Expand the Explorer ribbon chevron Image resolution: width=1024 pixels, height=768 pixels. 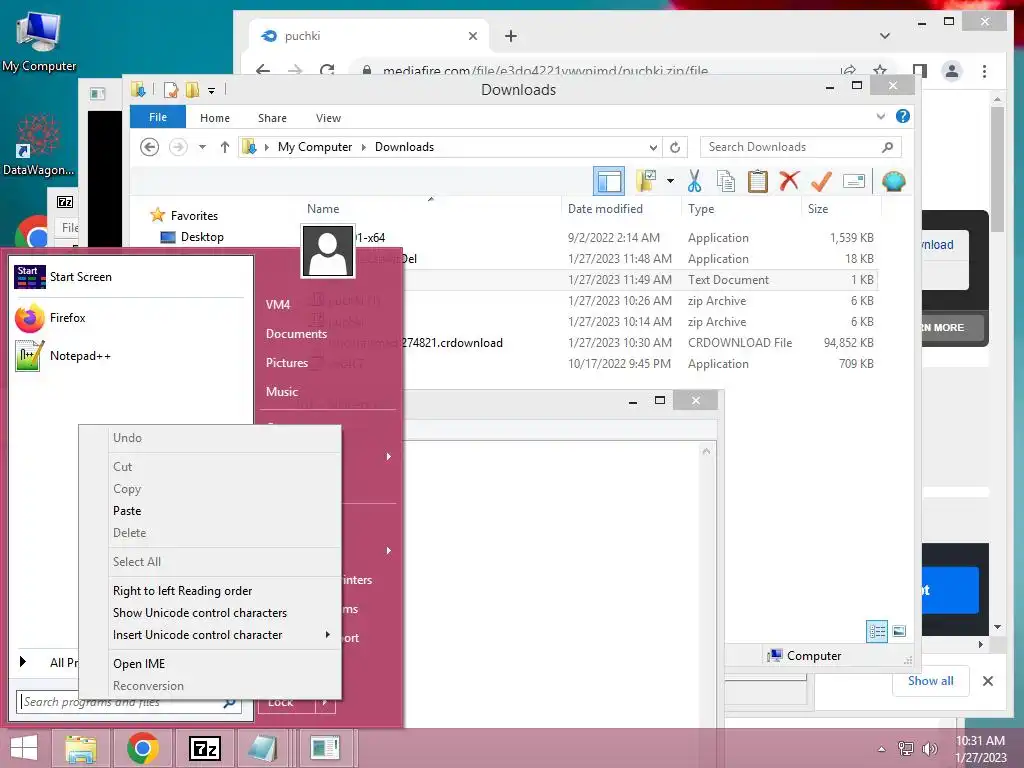tap(880, 117)
